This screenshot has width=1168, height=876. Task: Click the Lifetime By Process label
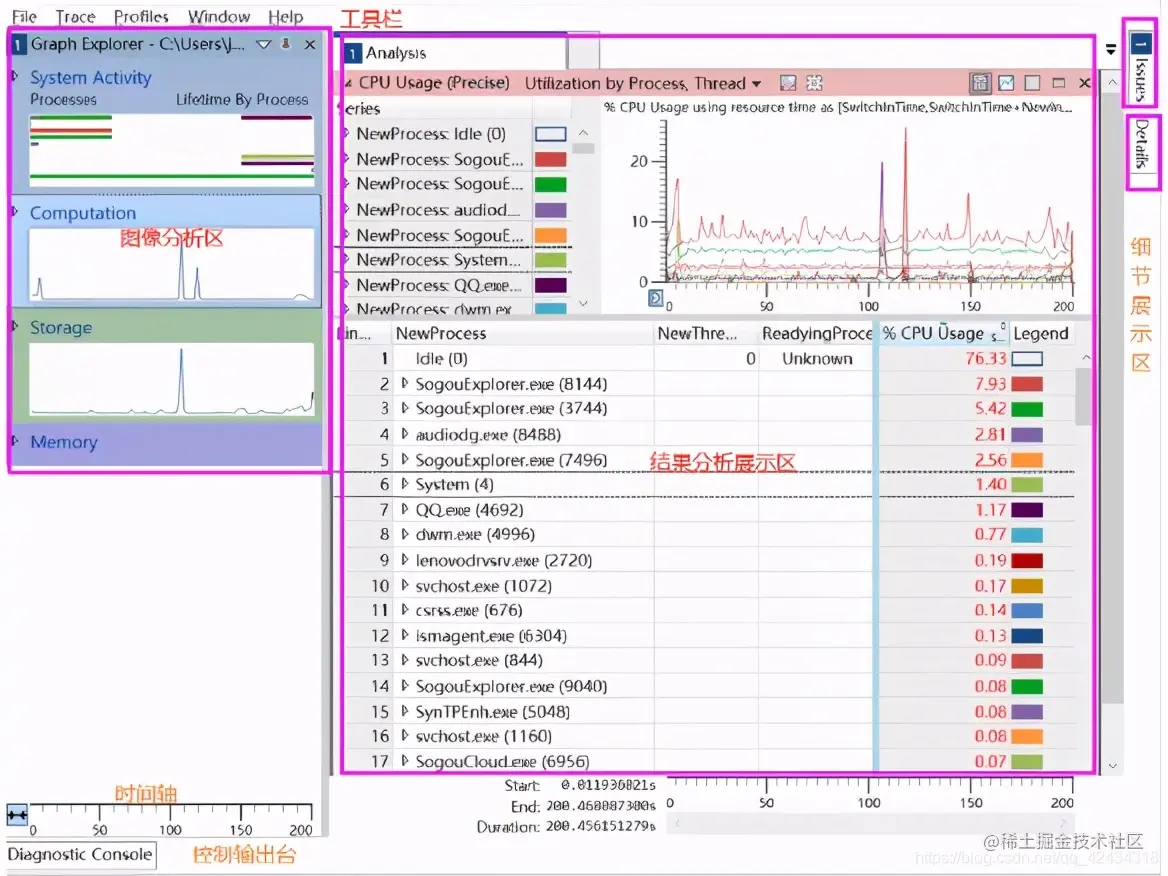click(242, 99)
